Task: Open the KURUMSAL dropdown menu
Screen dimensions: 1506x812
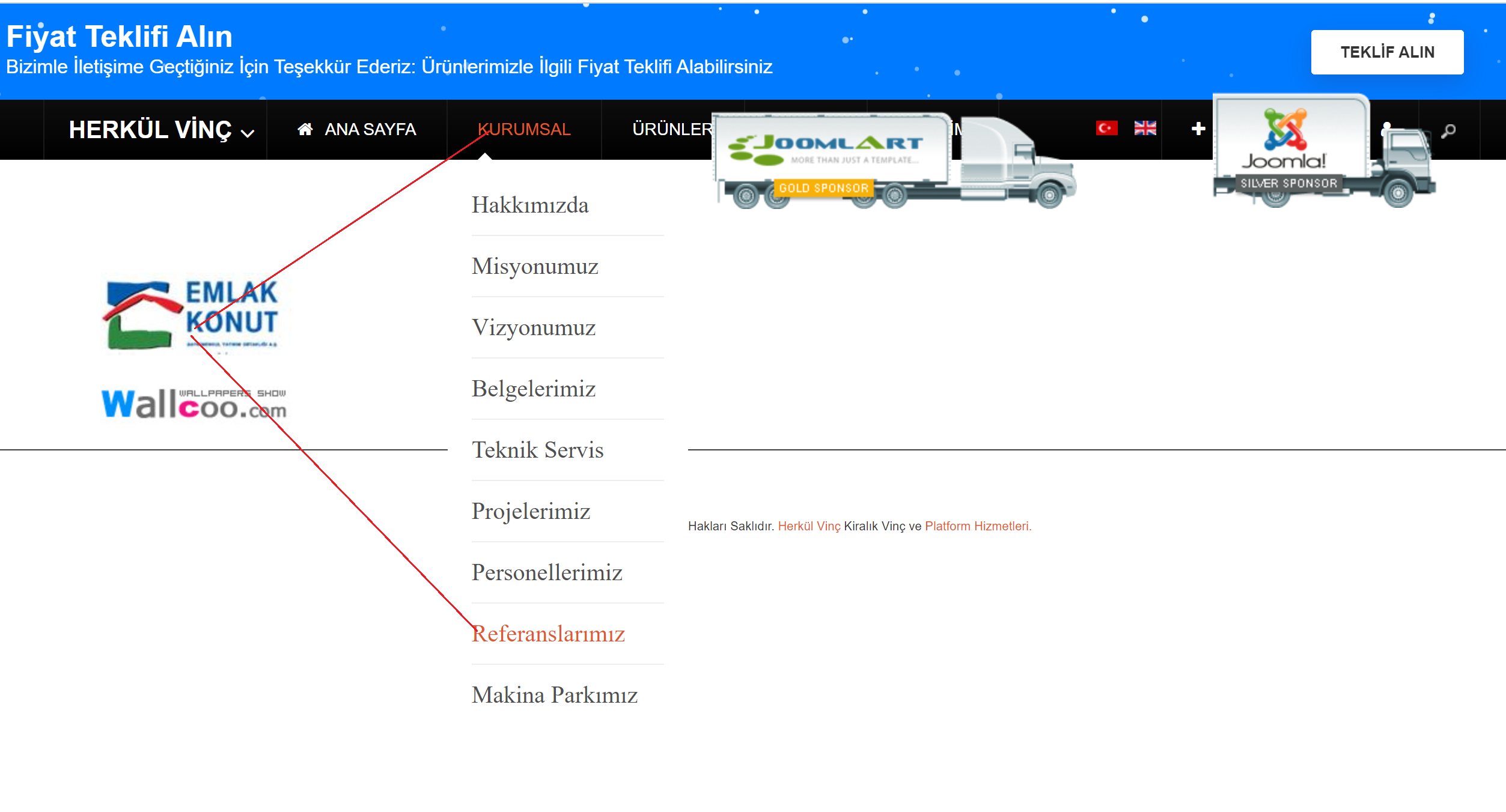Action: (x=523, y=129)
